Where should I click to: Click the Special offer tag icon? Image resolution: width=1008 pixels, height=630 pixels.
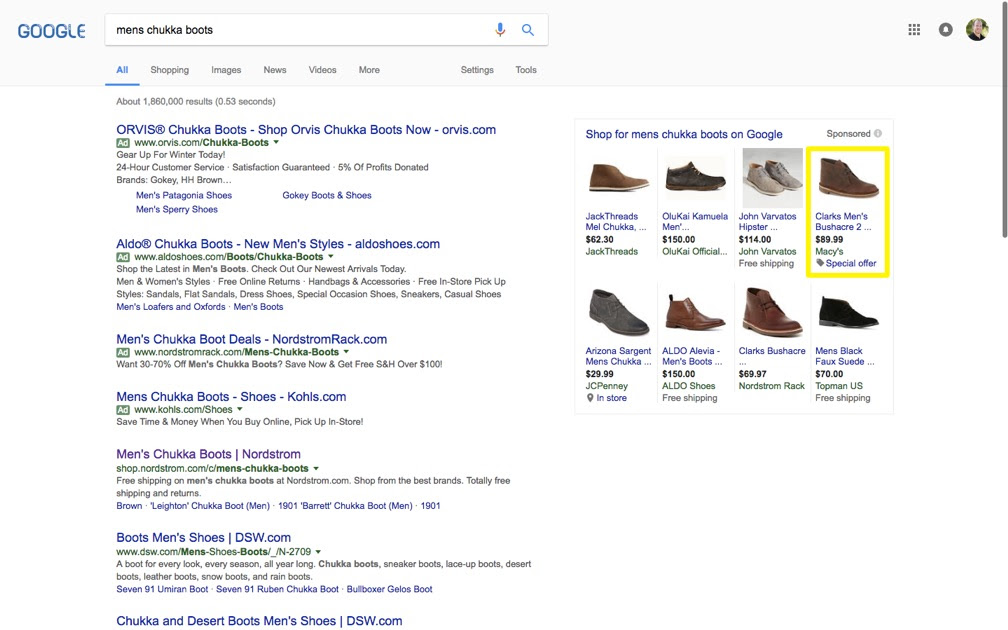(820, 263)
